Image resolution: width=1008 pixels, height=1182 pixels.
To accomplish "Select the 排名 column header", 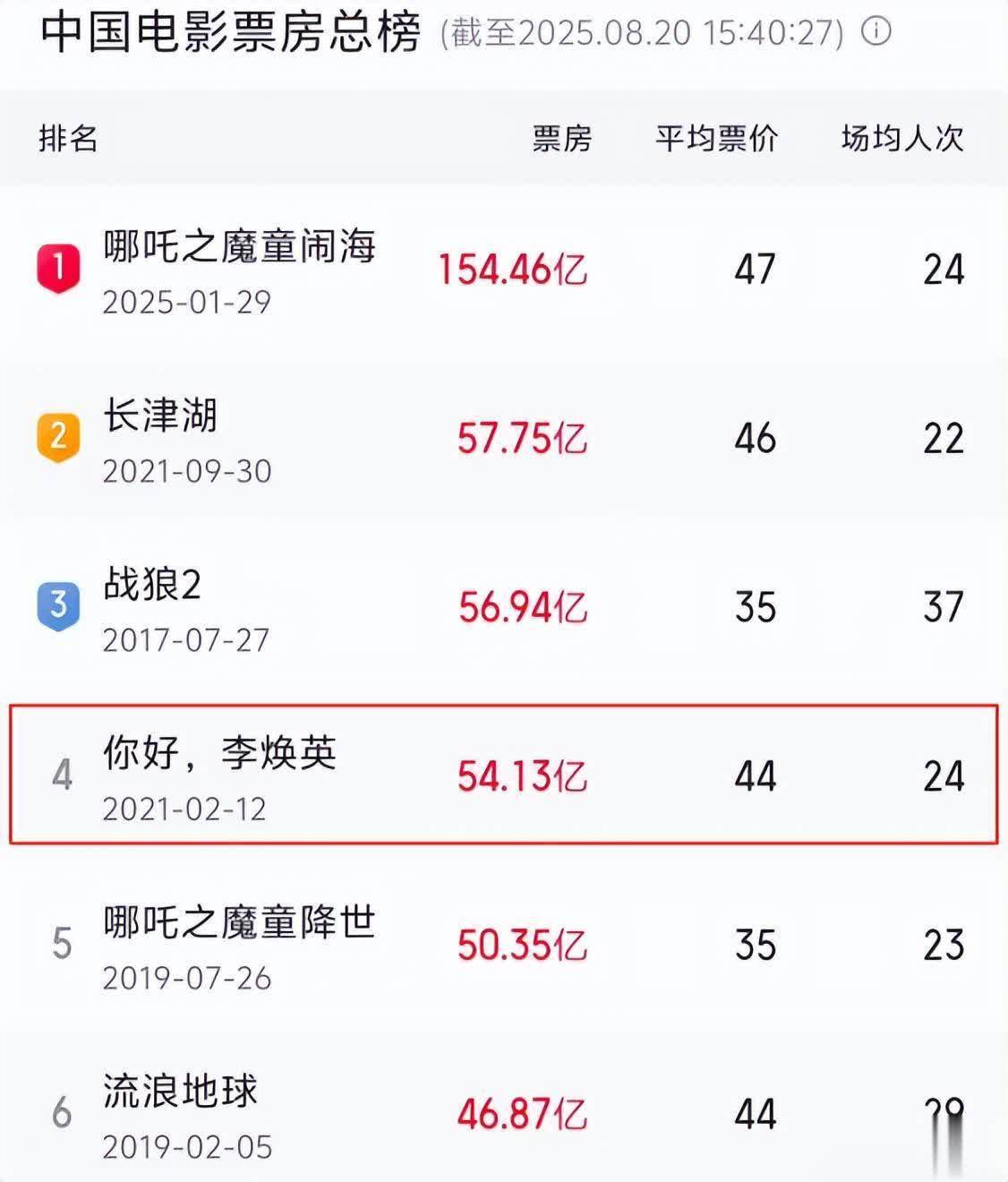I will pos(68,139).
